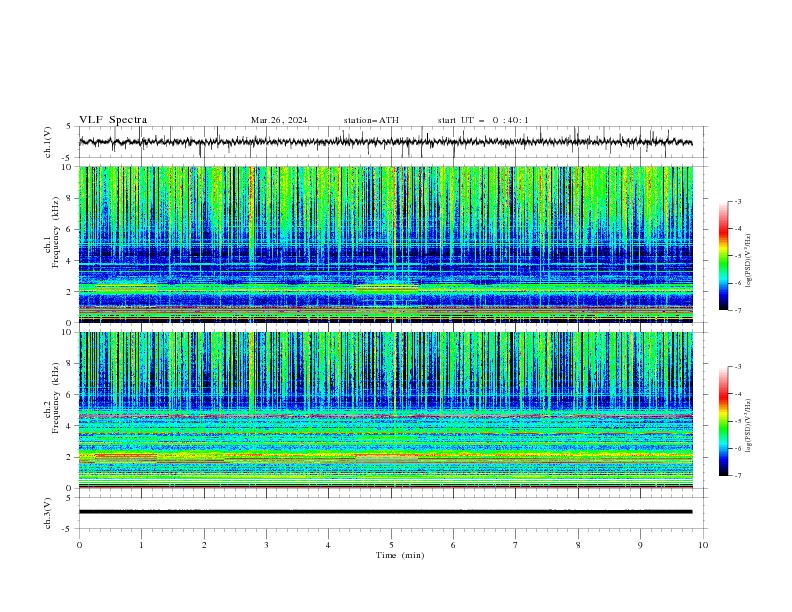Click time axis tick label '5'
Viewport: 792px width, 612px height.
pos(391,545)
